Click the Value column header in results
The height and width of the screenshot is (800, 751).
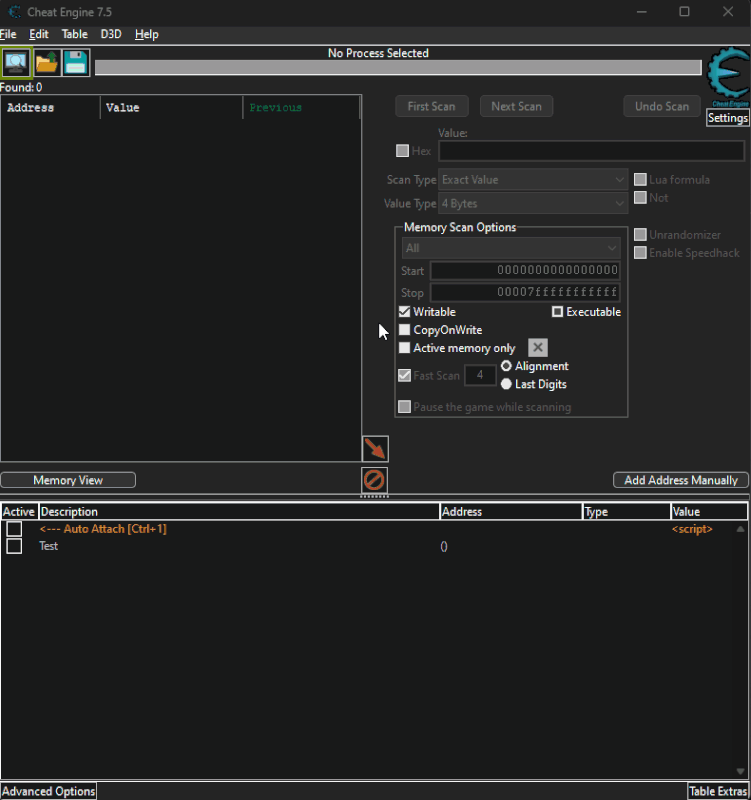[x=171, y=108]
